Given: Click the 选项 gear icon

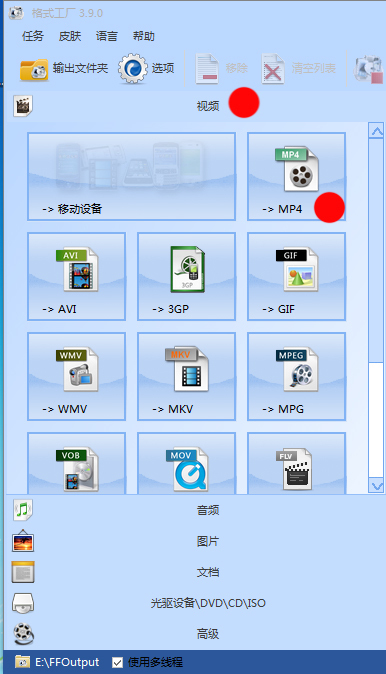Looking at the screenshot, I should click(133, 68).
